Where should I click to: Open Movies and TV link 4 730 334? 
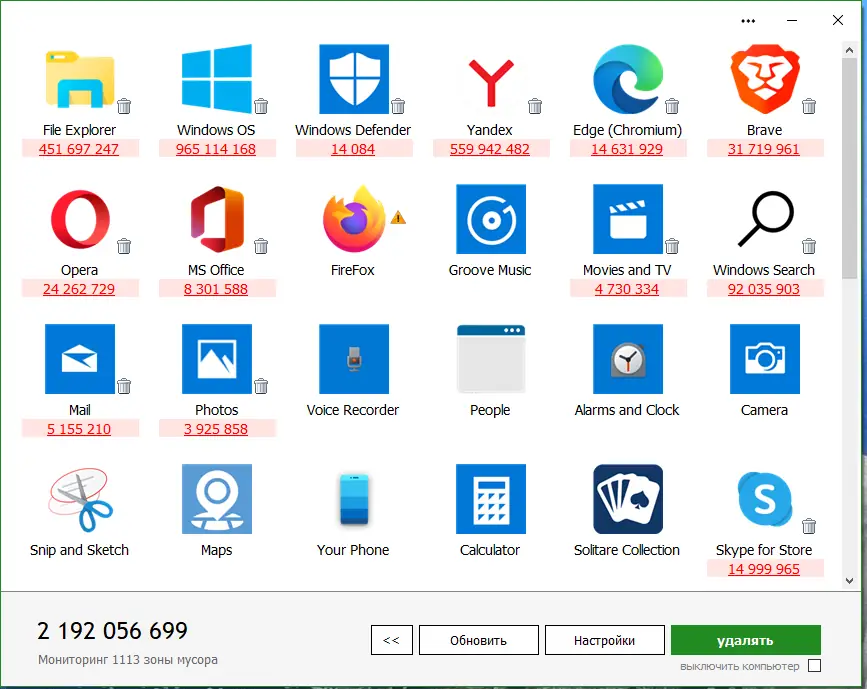(627, 289)
